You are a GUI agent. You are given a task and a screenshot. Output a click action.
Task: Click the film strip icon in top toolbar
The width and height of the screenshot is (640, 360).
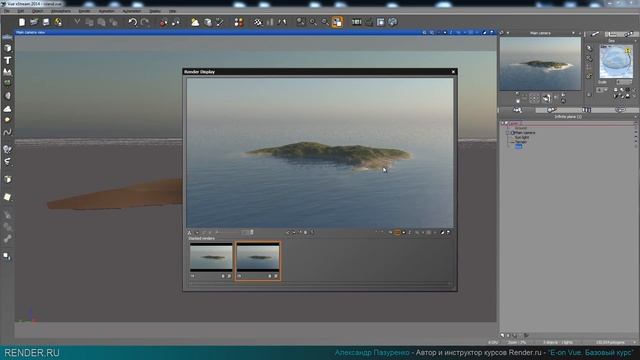(356, 22)
